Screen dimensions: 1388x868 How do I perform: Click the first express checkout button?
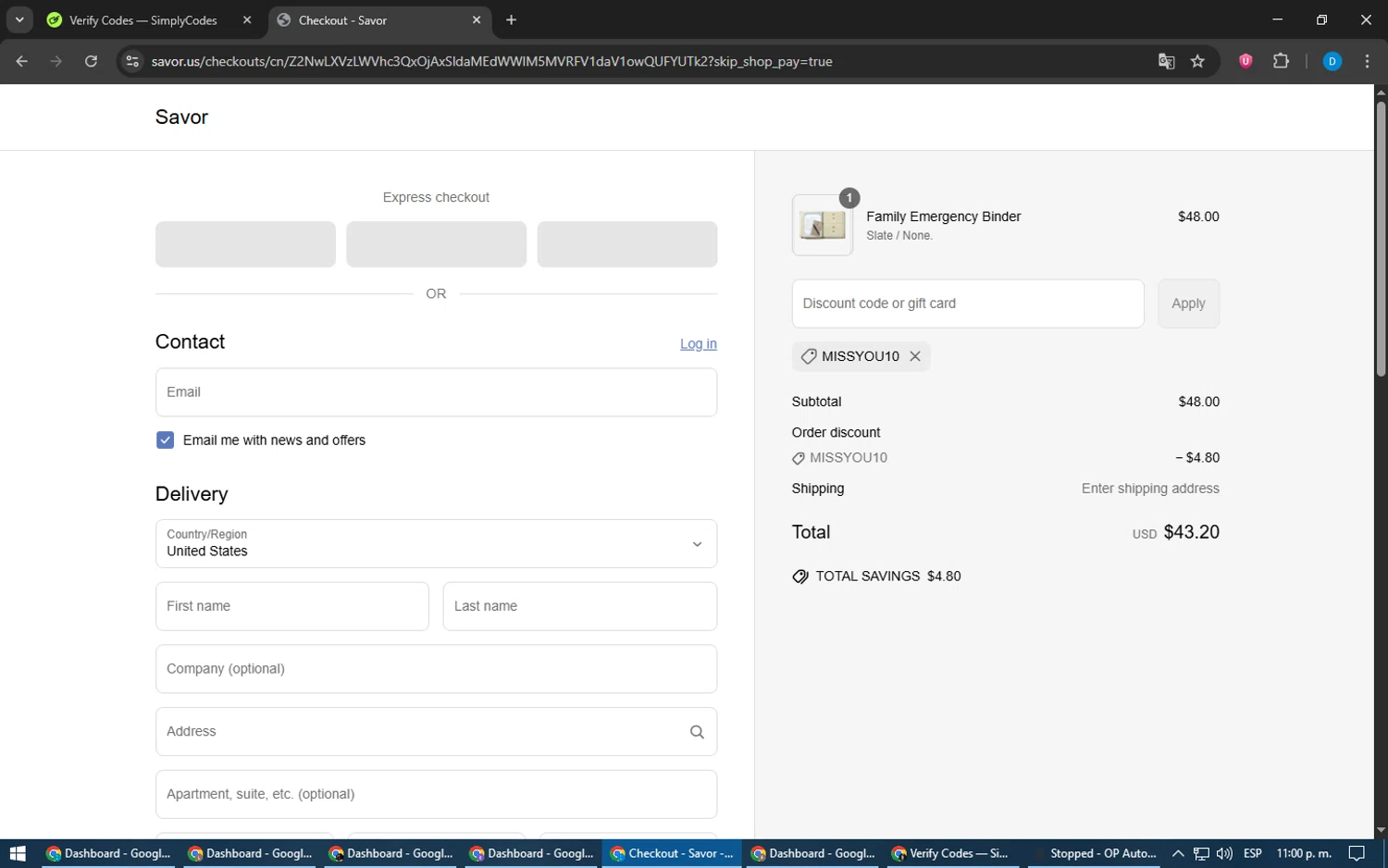(x=245, y=244)
